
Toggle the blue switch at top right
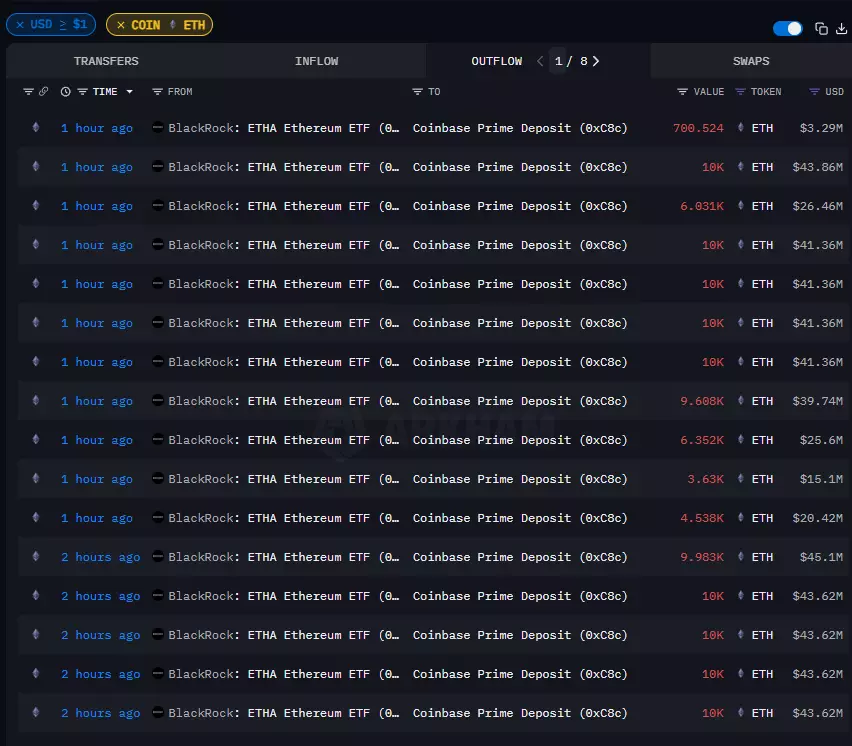coord(788,28)
